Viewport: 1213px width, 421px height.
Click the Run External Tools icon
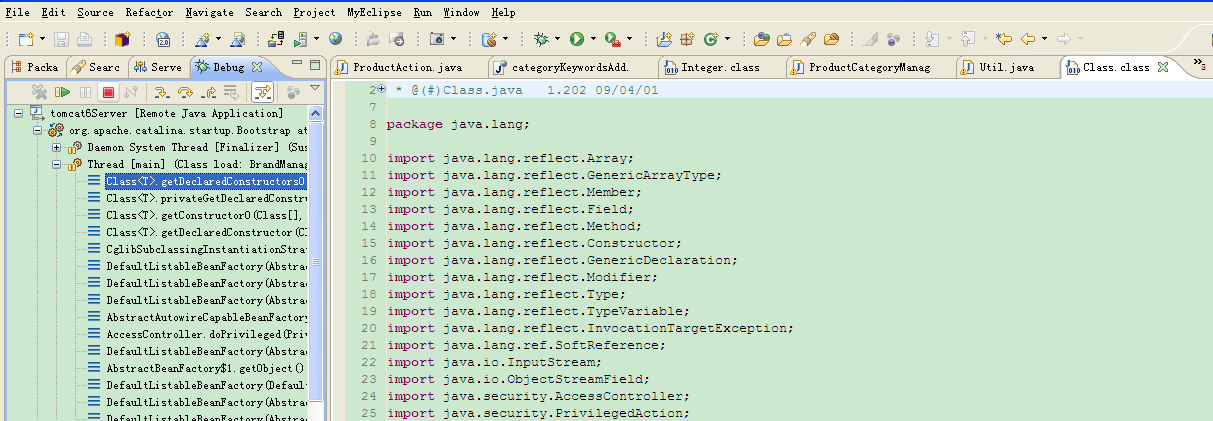[614, 39]
